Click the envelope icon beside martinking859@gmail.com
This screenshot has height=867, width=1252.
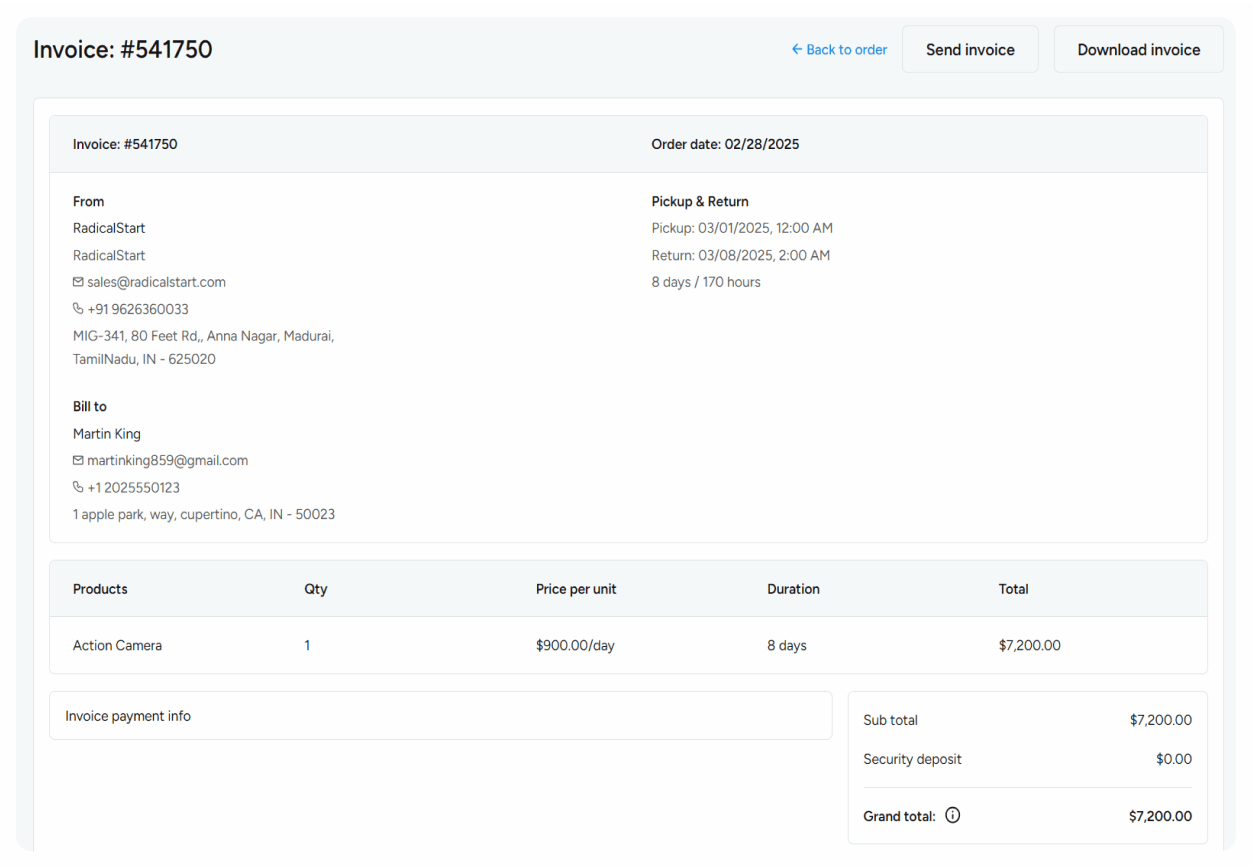(77, 460)
